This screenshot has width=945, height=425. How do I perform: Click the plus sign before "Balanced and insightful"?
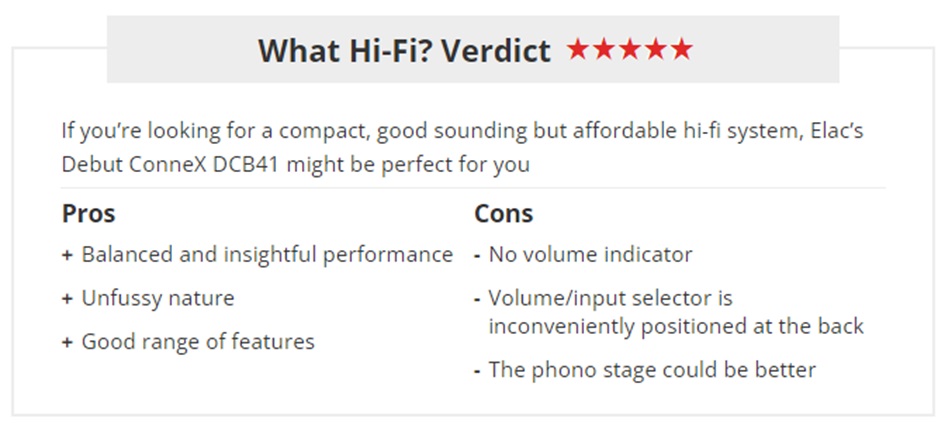[67, 255]
